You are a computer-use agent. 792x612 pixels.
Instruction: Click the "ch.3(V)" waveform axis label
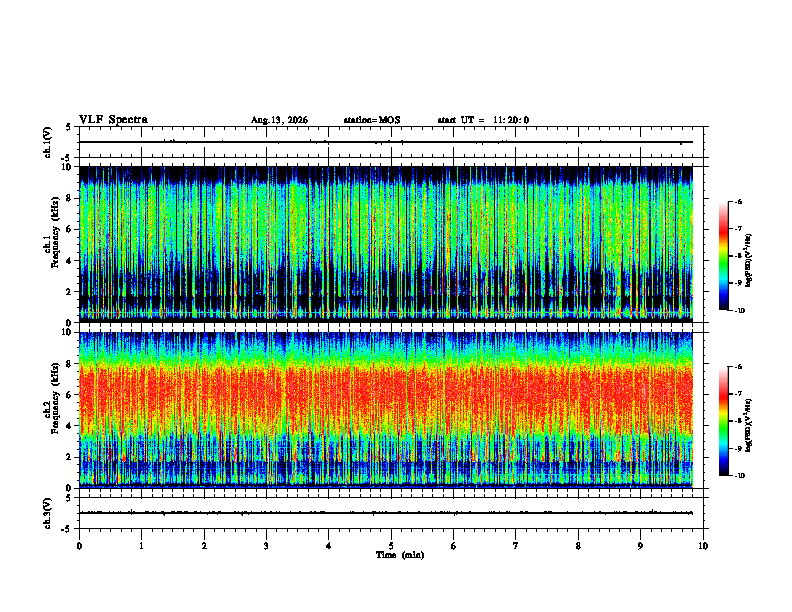coord(47,513)
